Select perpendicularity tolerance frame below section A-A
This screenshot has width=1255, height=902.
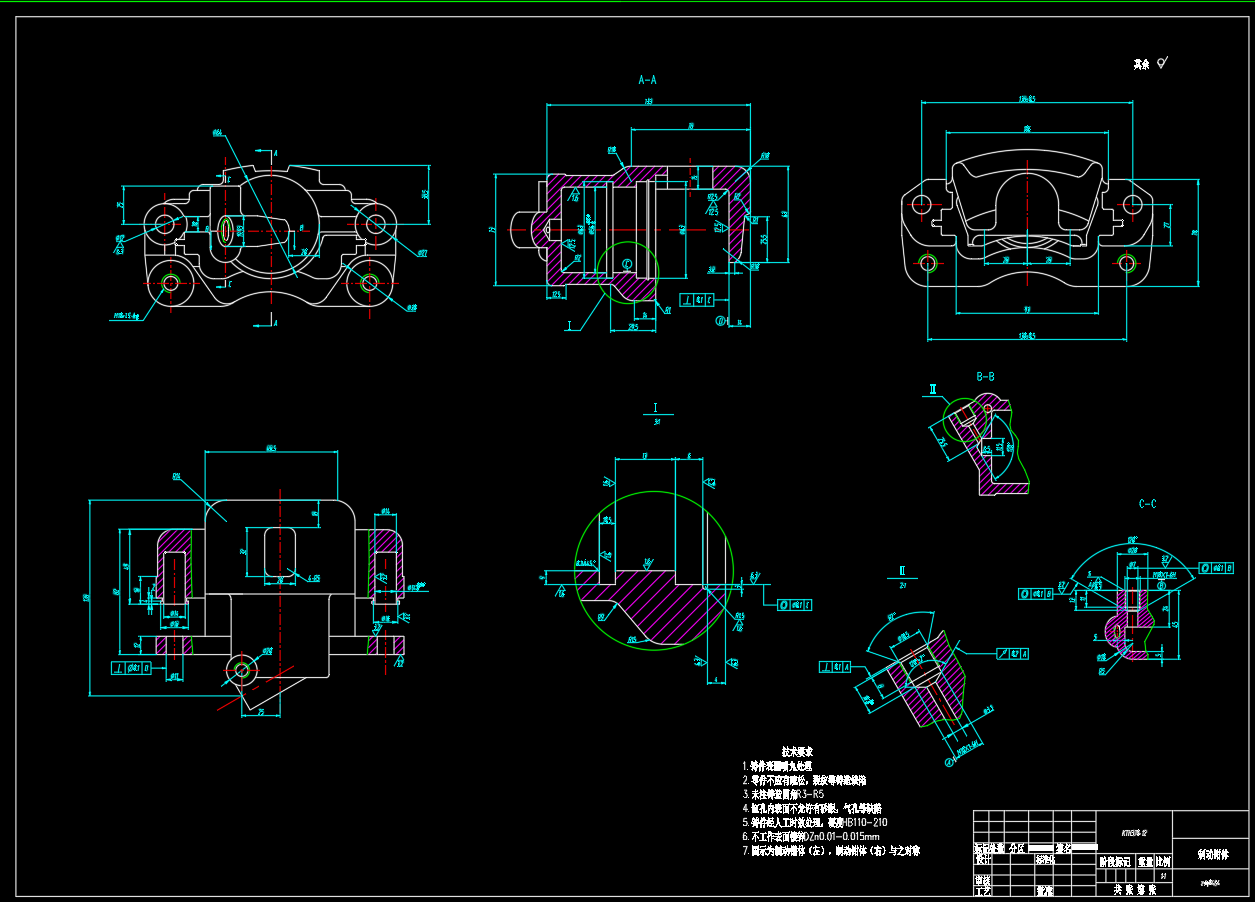[698, 299]
